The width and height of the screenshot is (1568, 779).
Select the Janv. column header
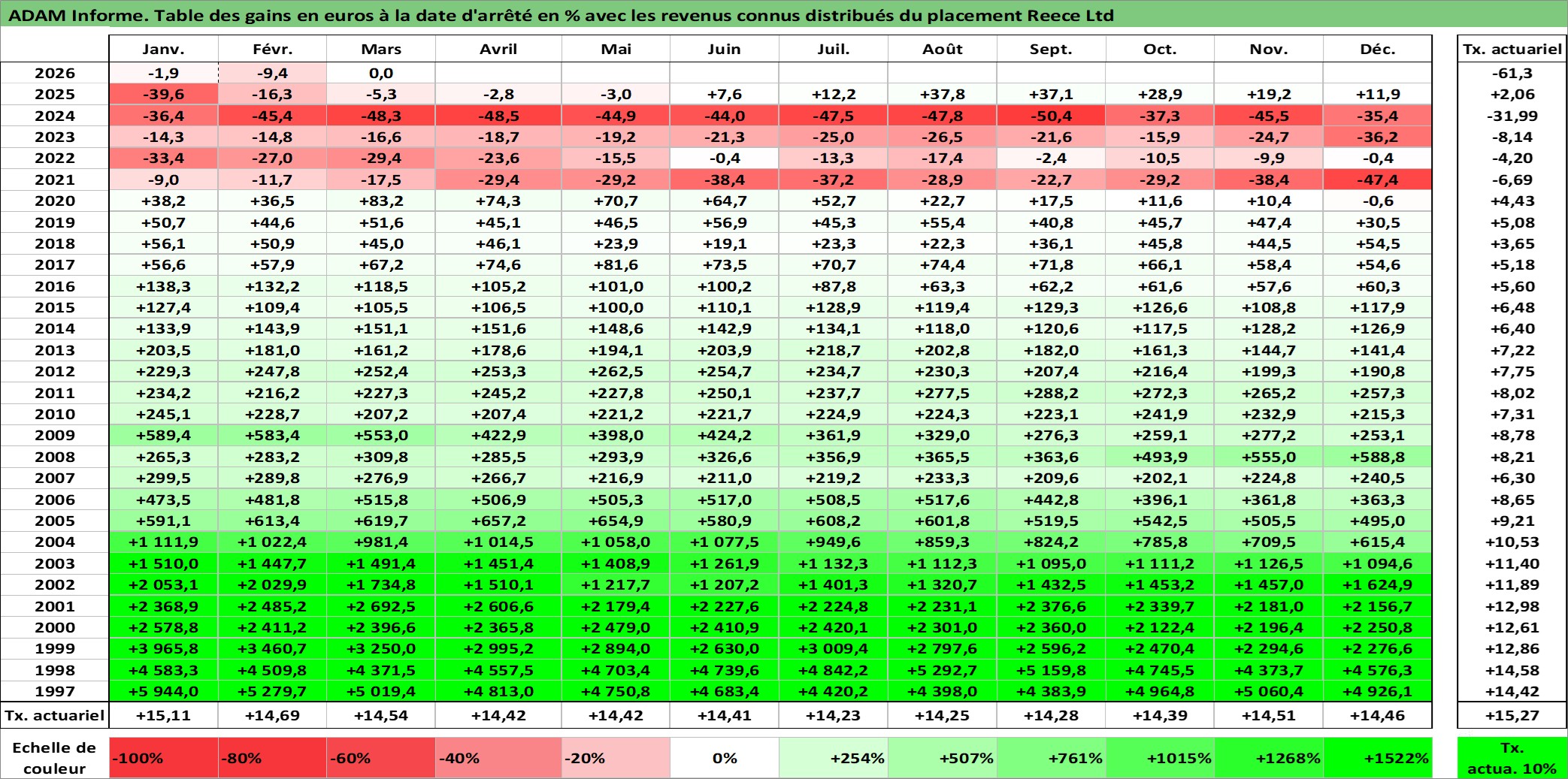164,49
